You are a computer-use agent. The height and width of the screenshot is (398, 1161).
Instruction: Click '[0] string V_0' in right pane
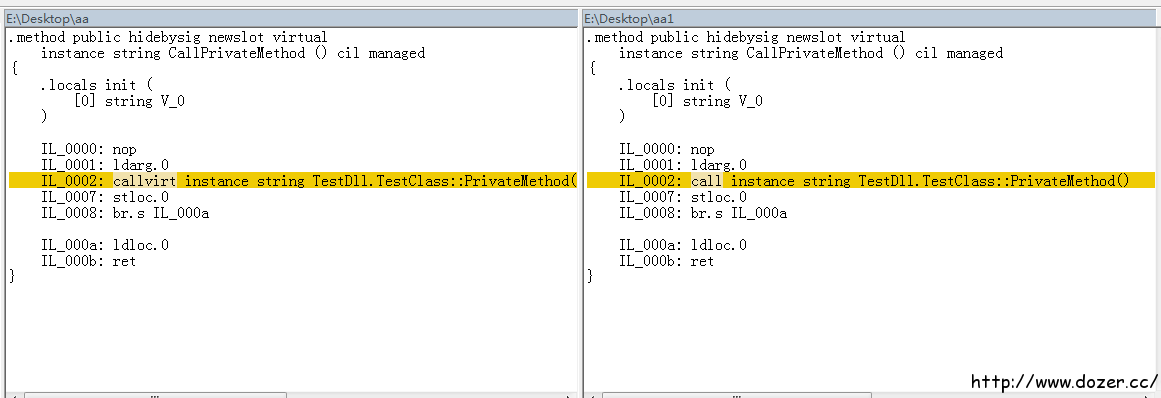pos(707,101)
